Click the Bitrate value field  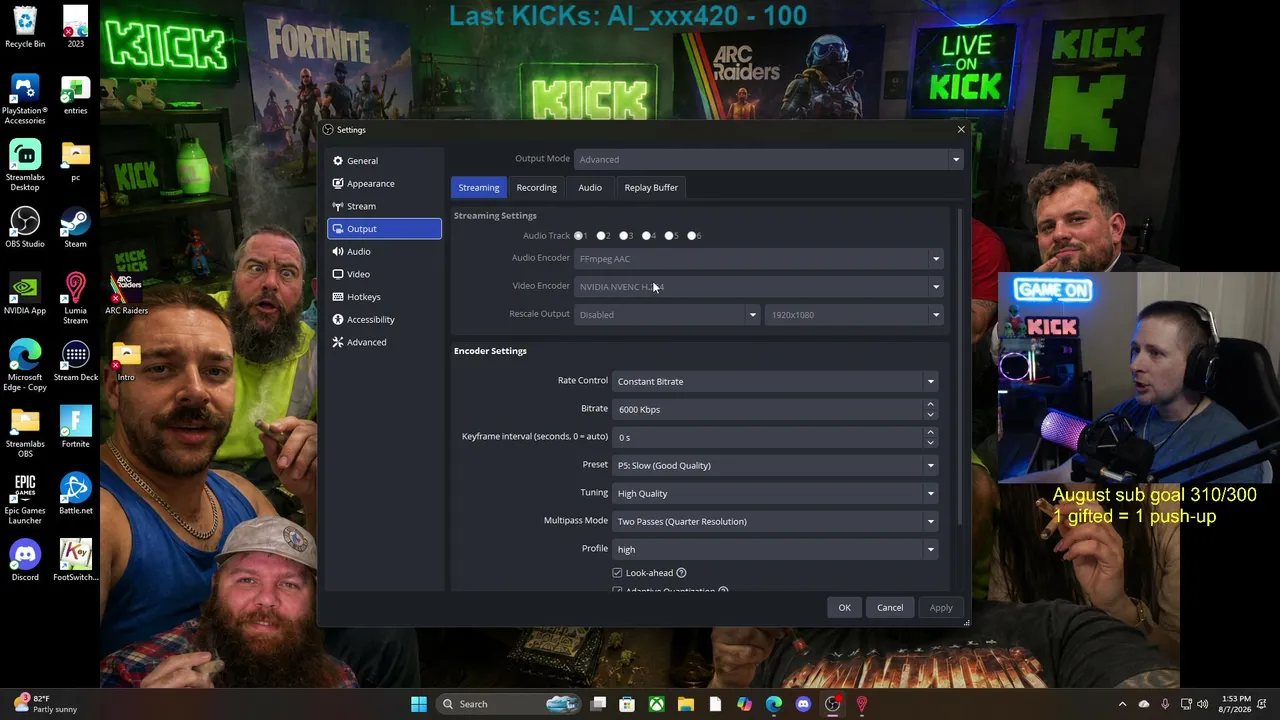pyautogui.click(x=768, y=409)
